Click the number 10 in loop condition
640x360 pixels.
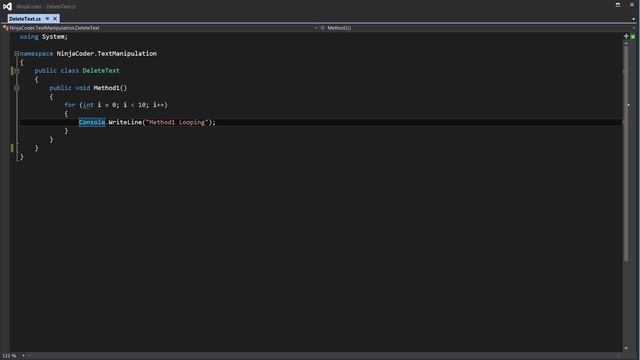(142, 105)
